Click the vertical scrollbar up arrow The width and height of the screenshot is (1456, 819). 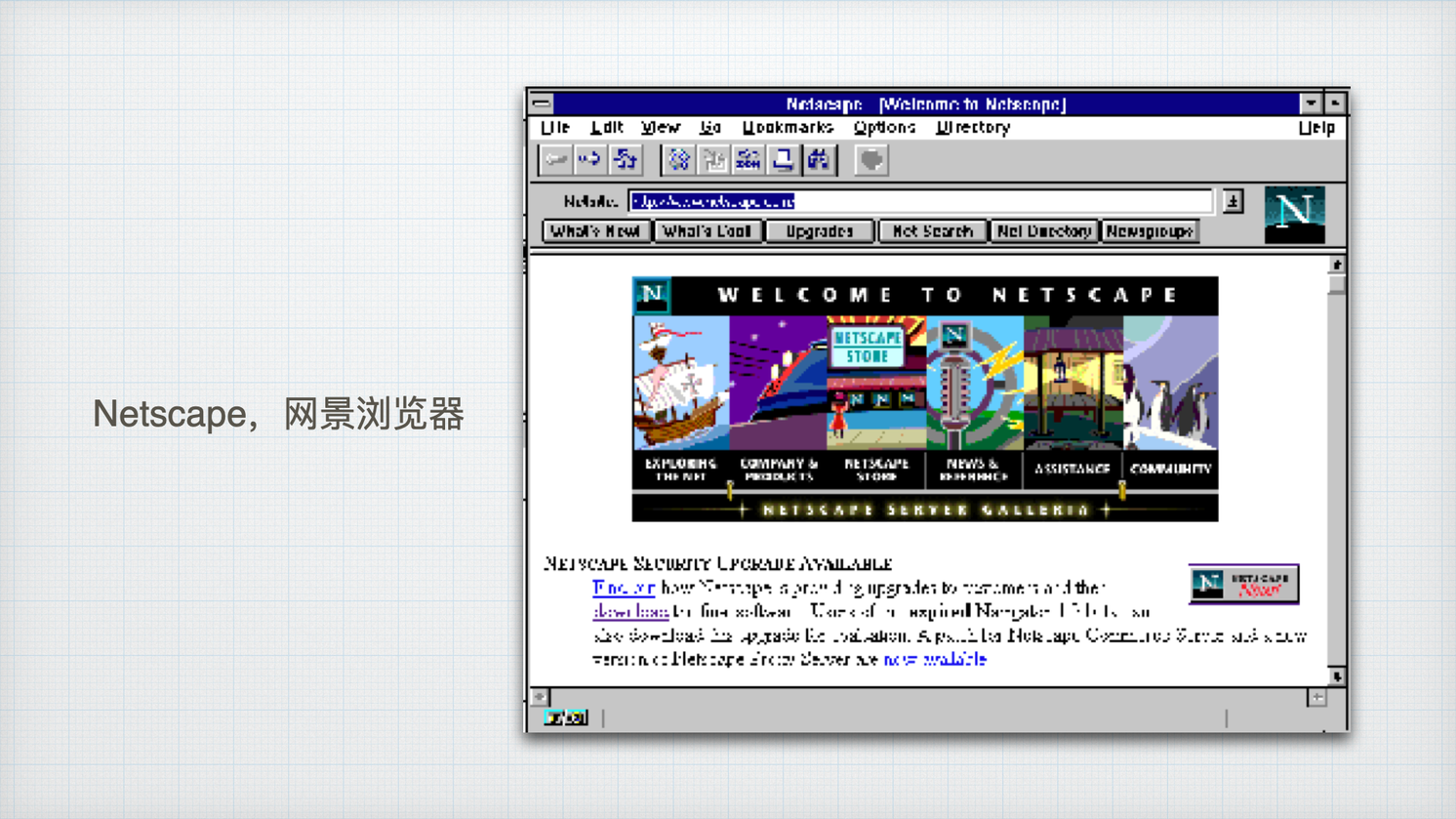pos(1337,265)
